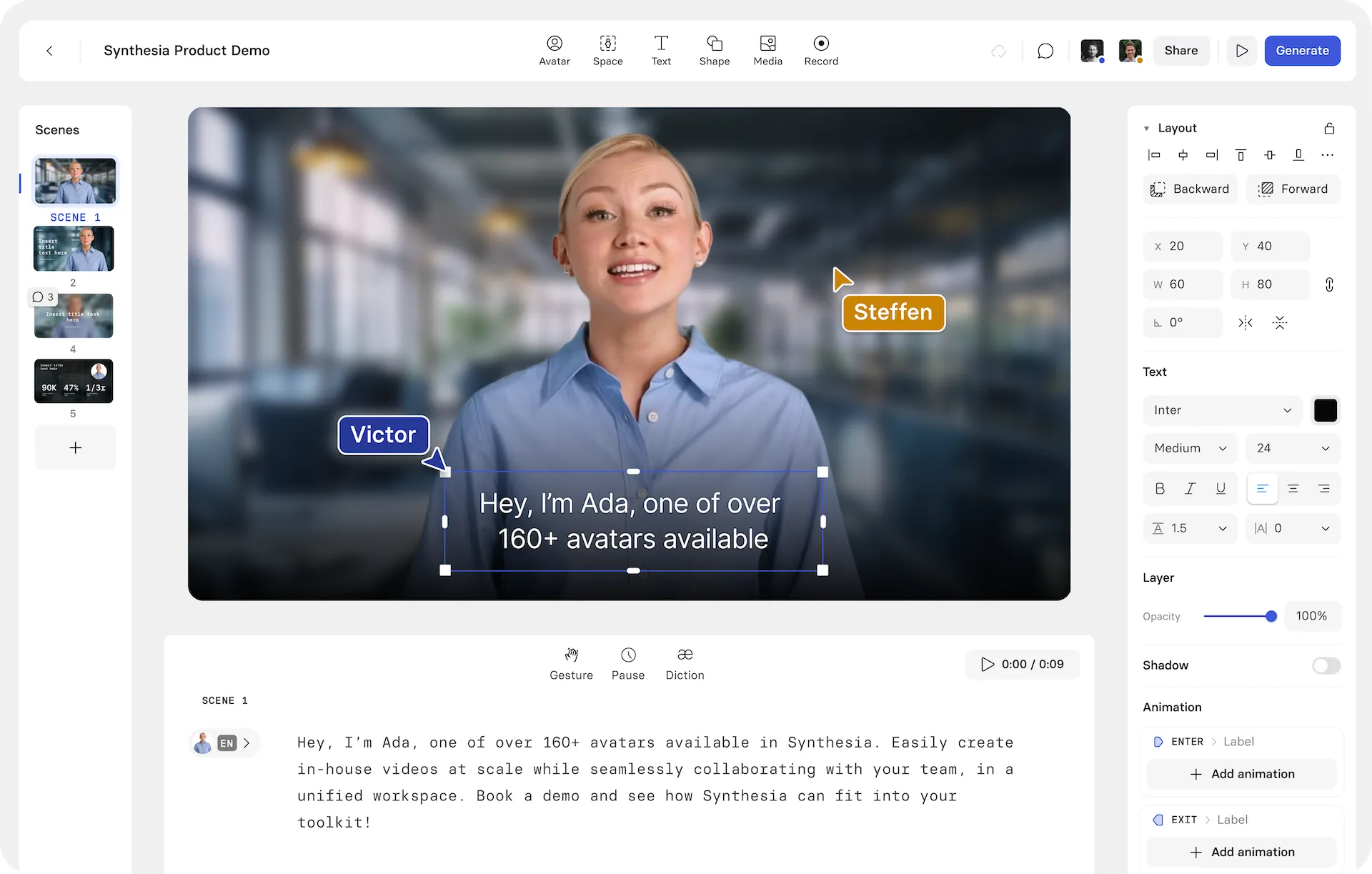Collapse the Layout section triangle

click(1147, 129)
